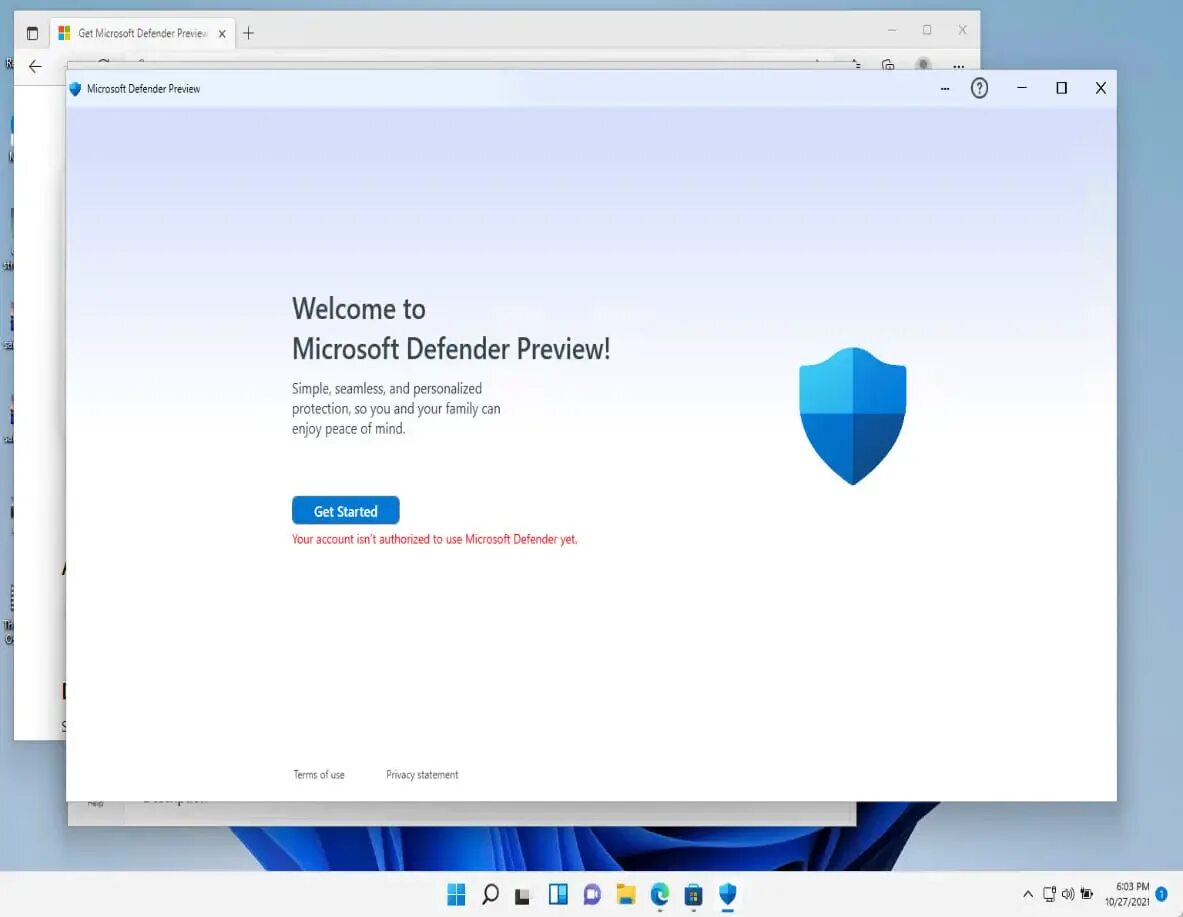Minimize the Edge browser window
The width and height of the screenshot is (1183, 917).
(x=892, y=30)
